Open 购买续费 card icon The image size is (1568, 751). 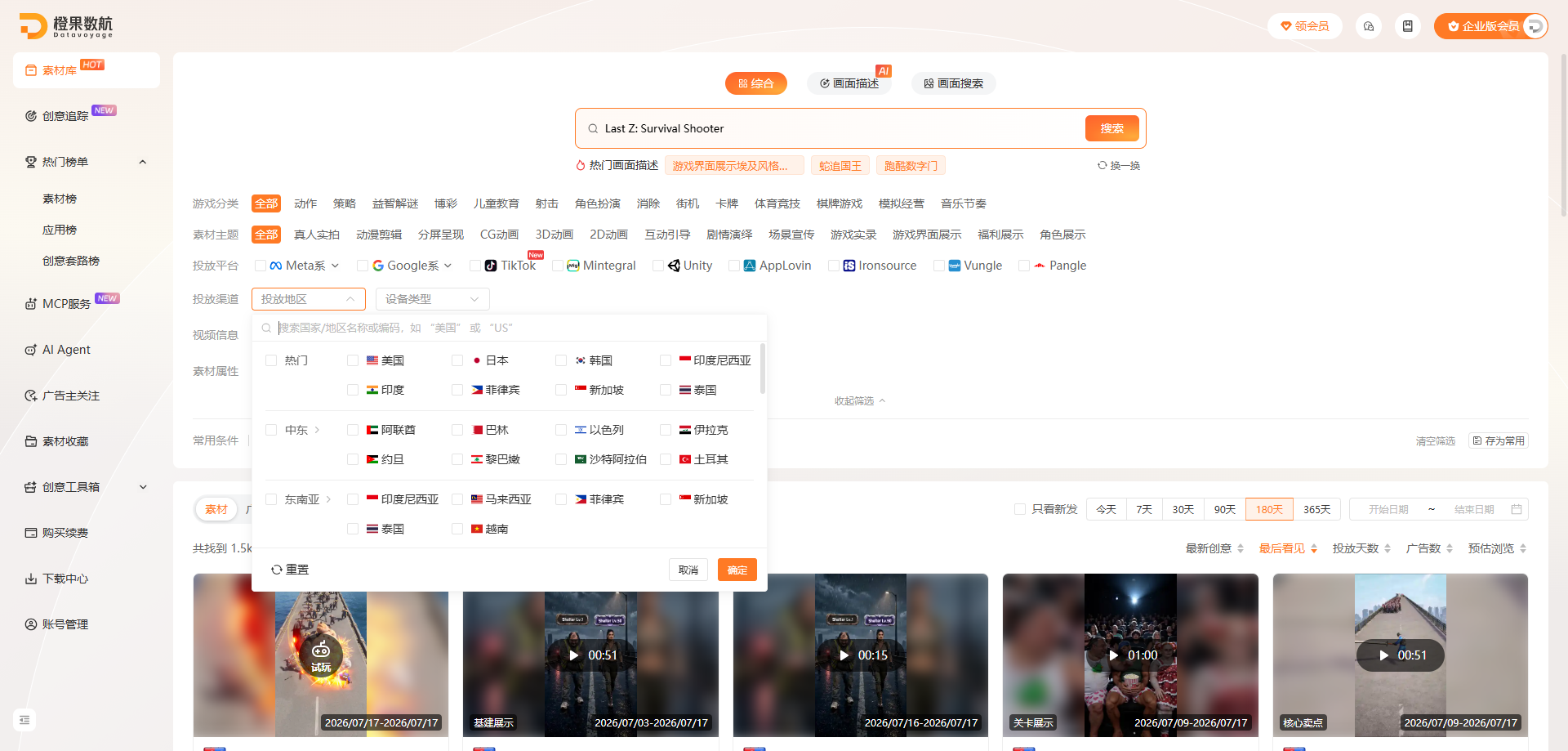point(31,533)
